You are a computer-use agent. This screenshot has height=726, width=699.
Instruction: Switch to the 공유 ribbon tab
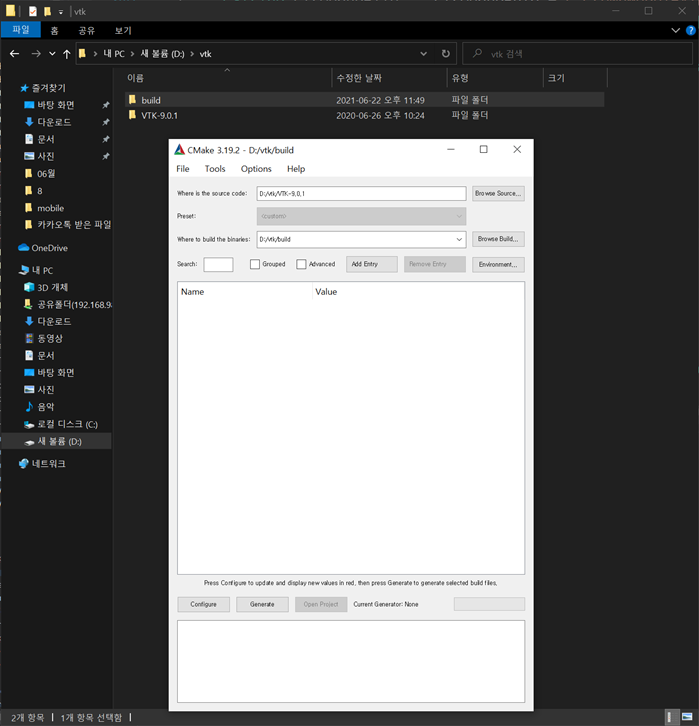coord(87,31)
